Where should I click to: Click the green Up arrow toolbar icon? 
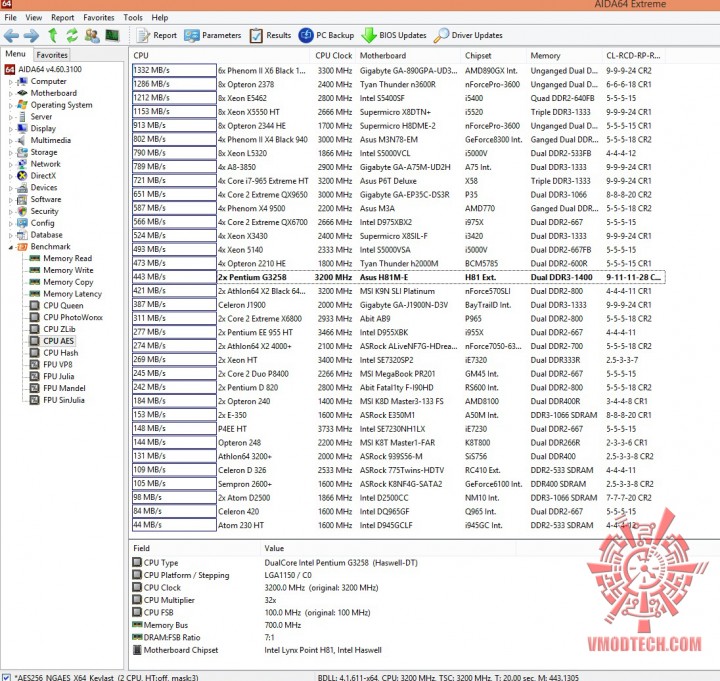pyautogui.click(x=52, y=35)
